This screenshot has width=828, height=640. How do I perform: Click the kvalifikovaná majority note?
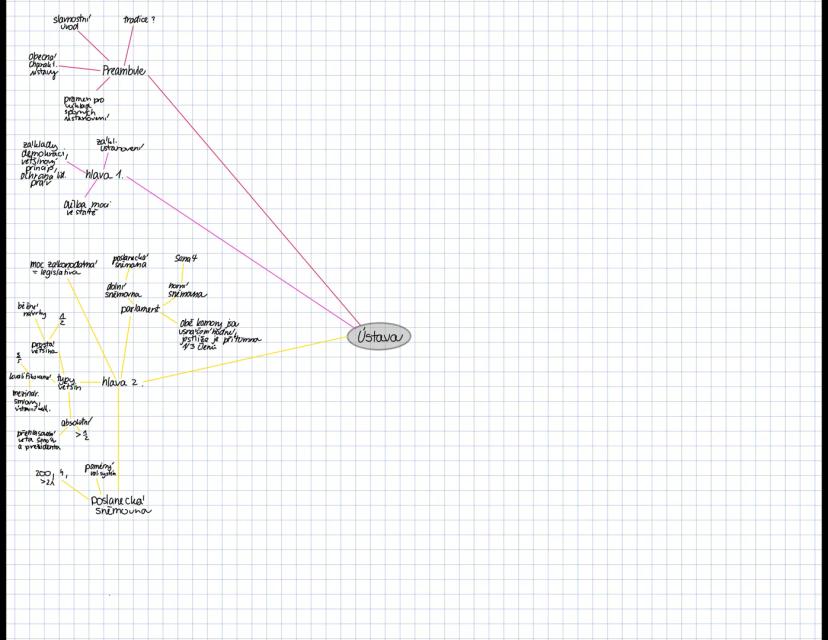click(30, 377)
